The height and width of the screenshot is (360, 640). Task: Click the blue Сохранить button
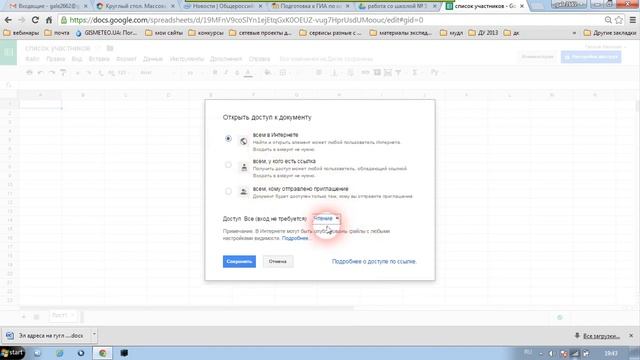(x=239, y=261)
